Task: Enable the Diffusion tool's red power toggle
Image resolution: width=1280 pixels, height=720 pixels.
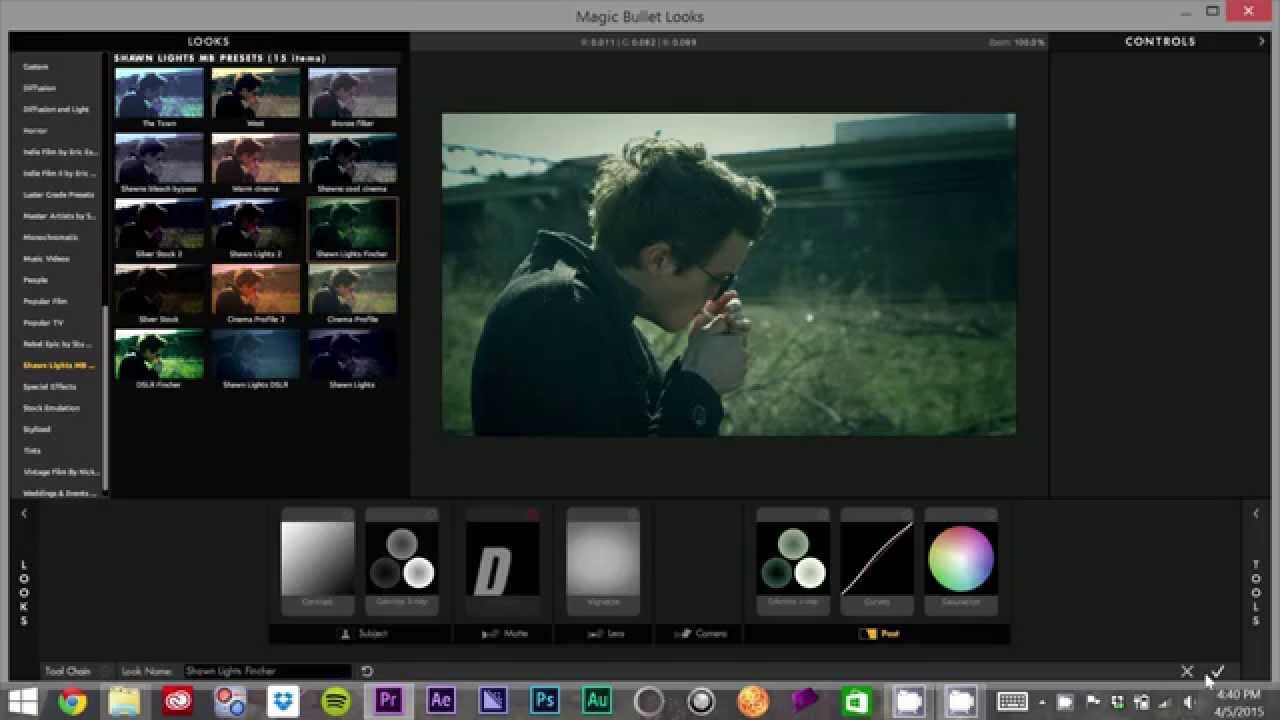Action: point(532,515)
